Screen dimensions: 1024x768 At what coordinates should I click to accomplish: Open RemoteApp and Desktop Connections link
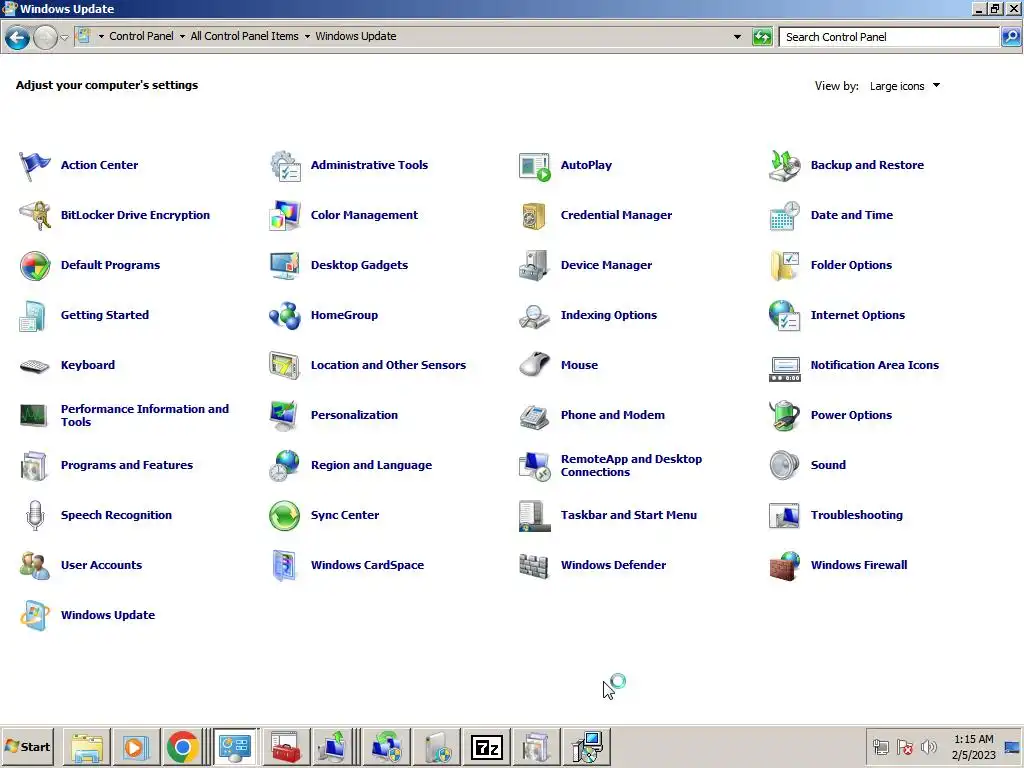(631, 466)
